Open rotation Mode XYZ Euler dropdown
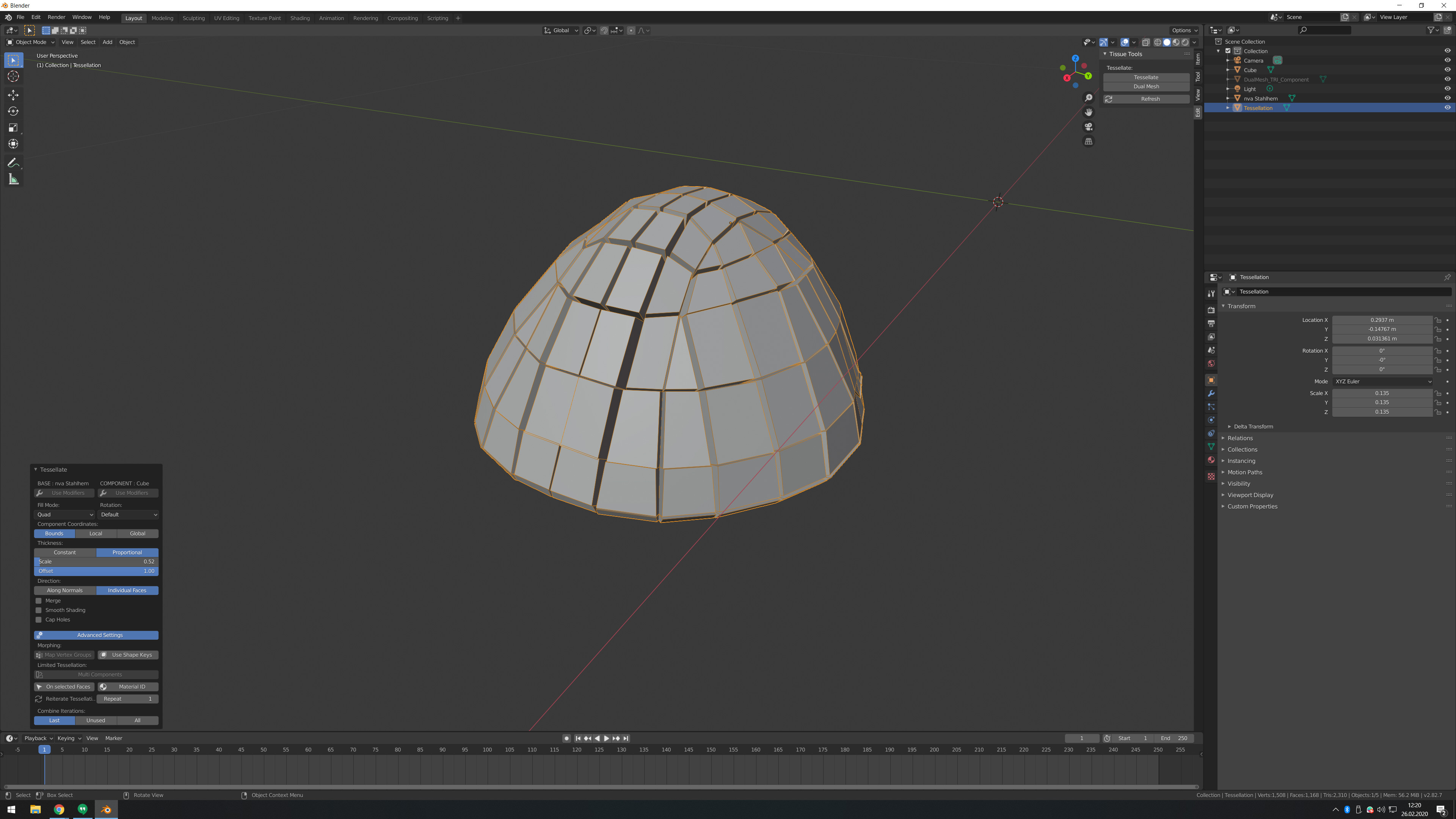This screenshot has height=819, width=1456. [x=1382, y=381]
